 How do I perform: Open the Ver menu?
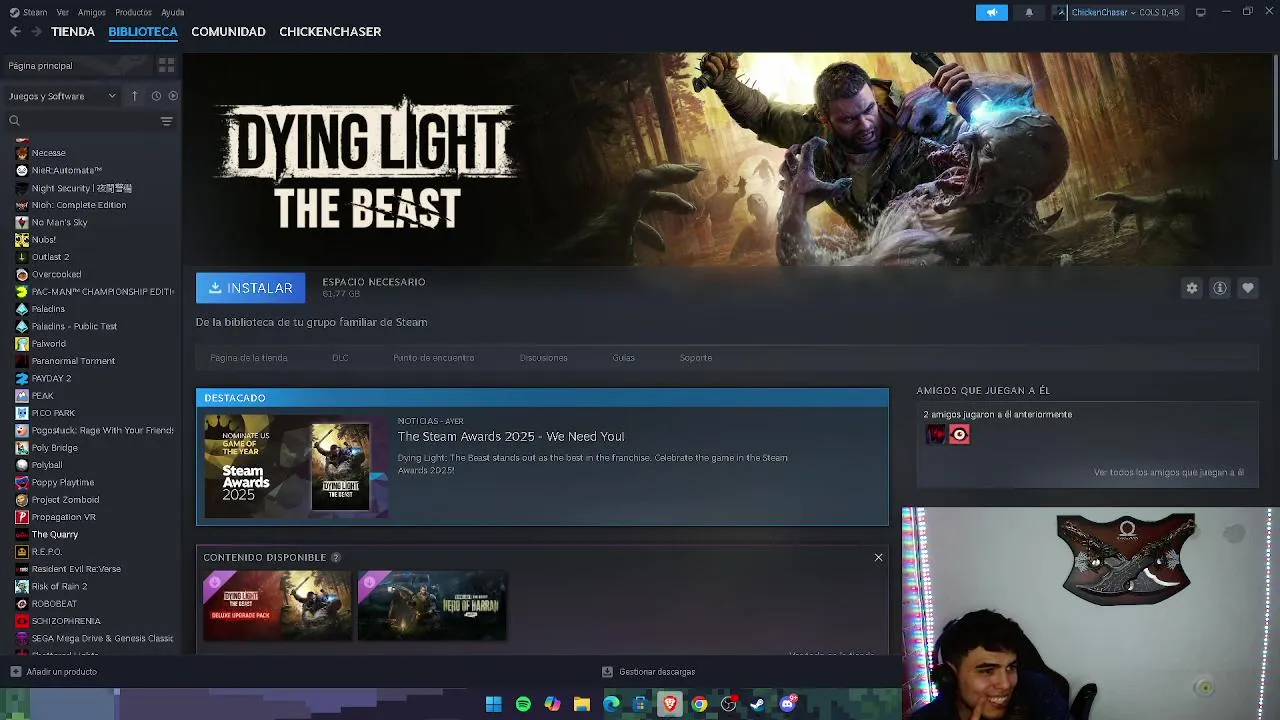63,12
